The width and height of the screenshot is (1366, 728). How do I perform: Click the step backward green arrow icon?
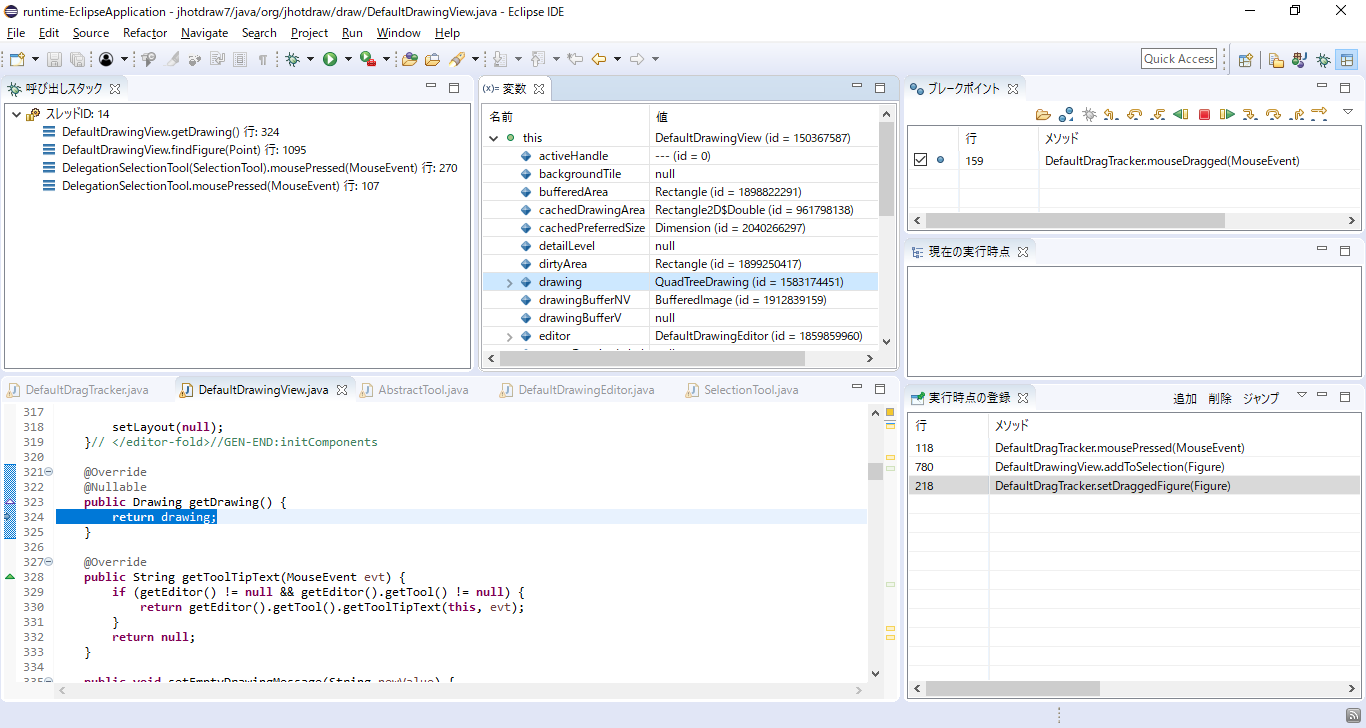point(1180,114)
